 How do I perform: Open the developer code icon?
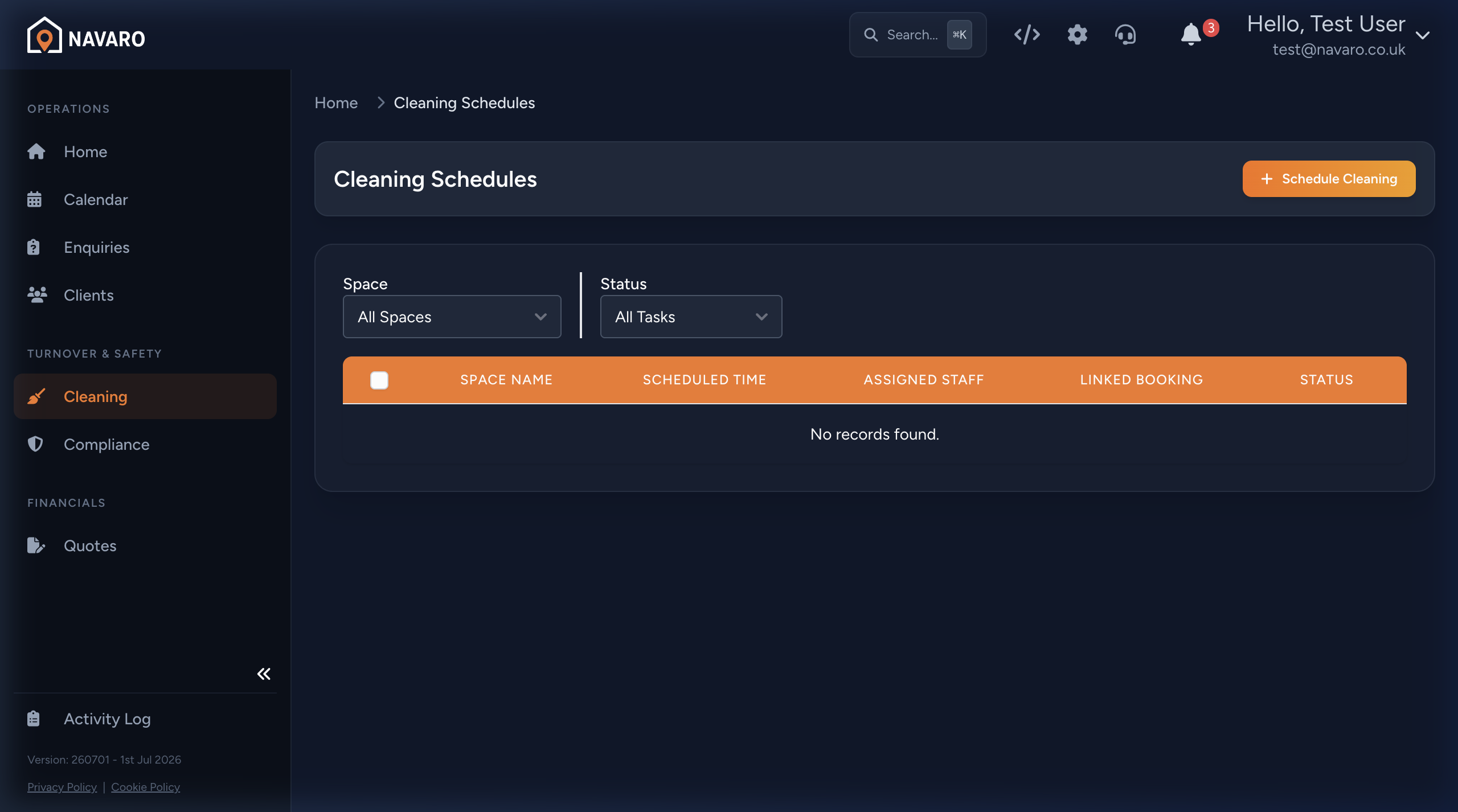coord(1027,35)
